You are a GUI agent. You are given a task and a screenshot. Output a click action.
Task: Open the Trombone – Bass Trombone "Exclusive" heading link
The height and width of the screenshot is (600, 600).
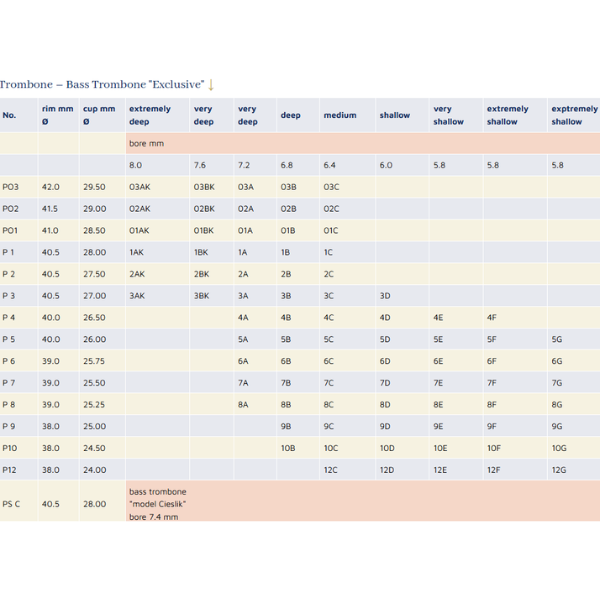(x=102, y=85)
